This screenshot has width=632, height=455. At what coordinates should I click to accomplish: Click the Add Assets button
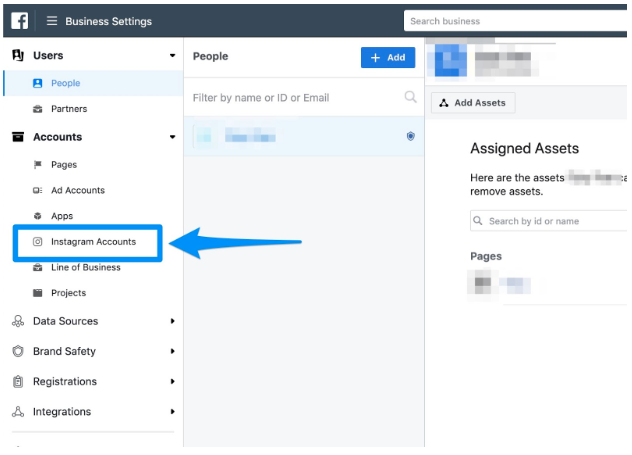(473, 103)
